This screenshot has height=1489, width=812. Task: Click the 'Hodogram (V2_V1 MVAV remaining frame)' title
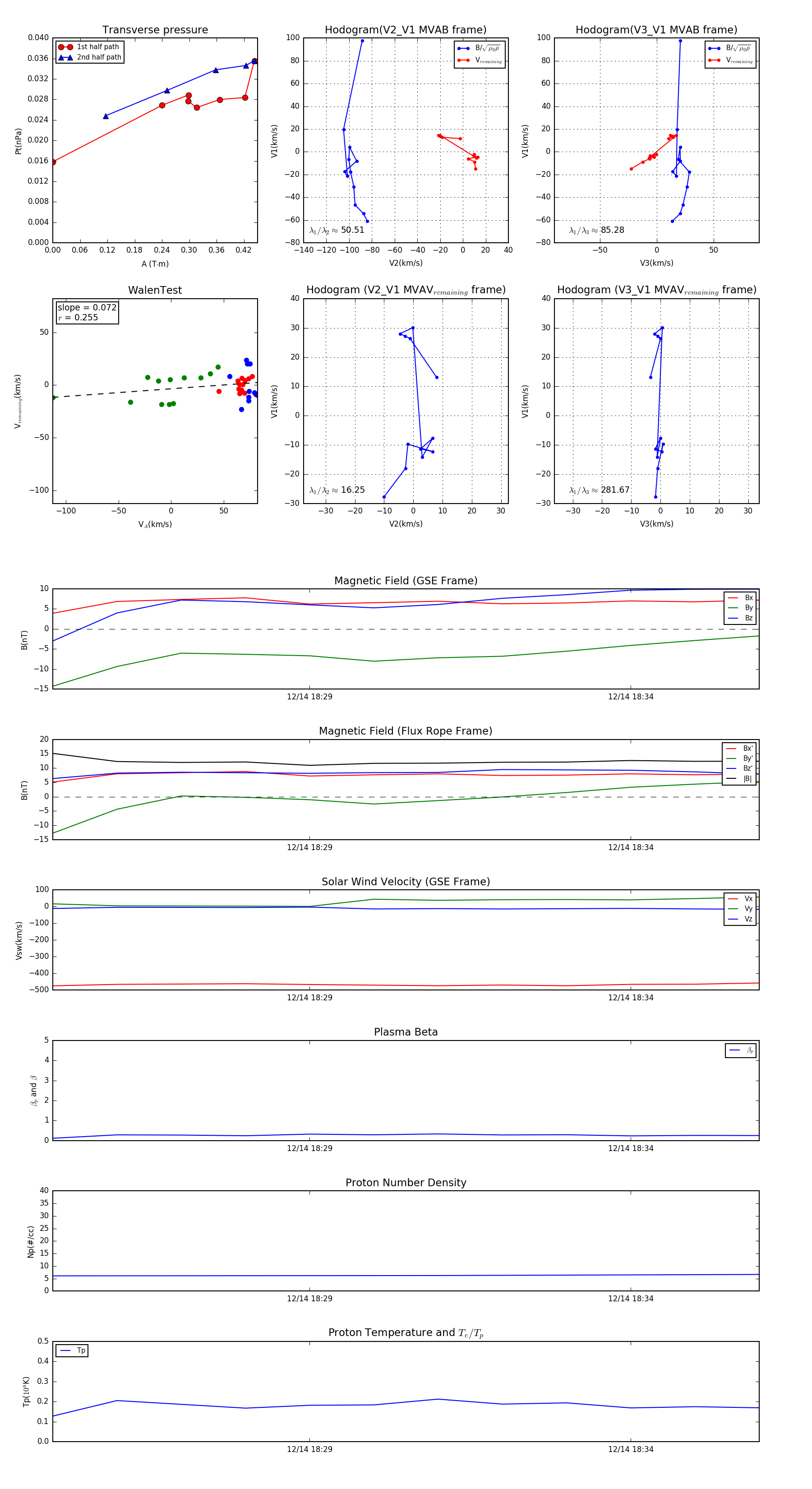point(406,290)
